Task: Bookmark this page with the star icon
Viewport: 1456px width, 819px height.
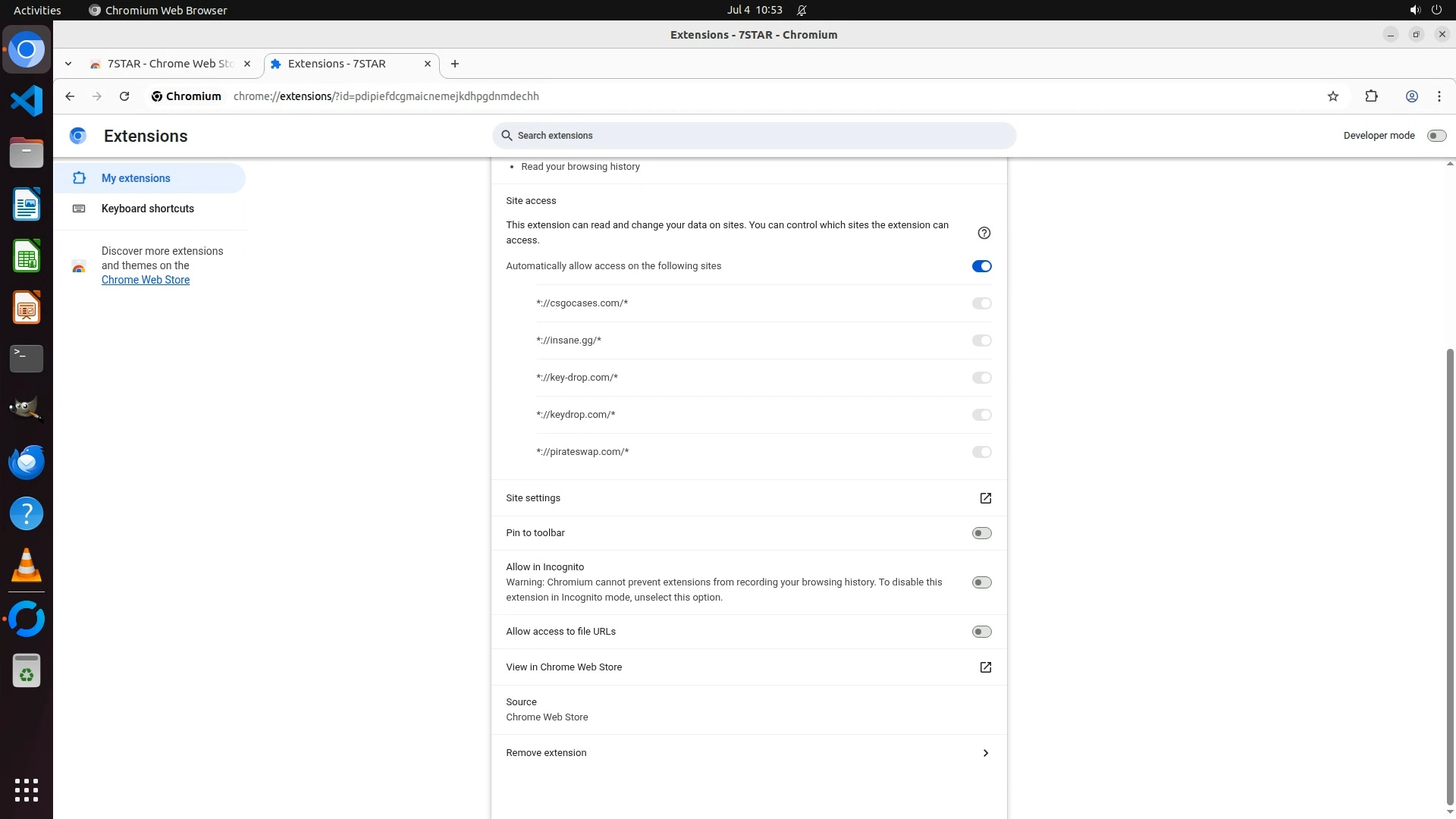Action: coord(1333,96)
